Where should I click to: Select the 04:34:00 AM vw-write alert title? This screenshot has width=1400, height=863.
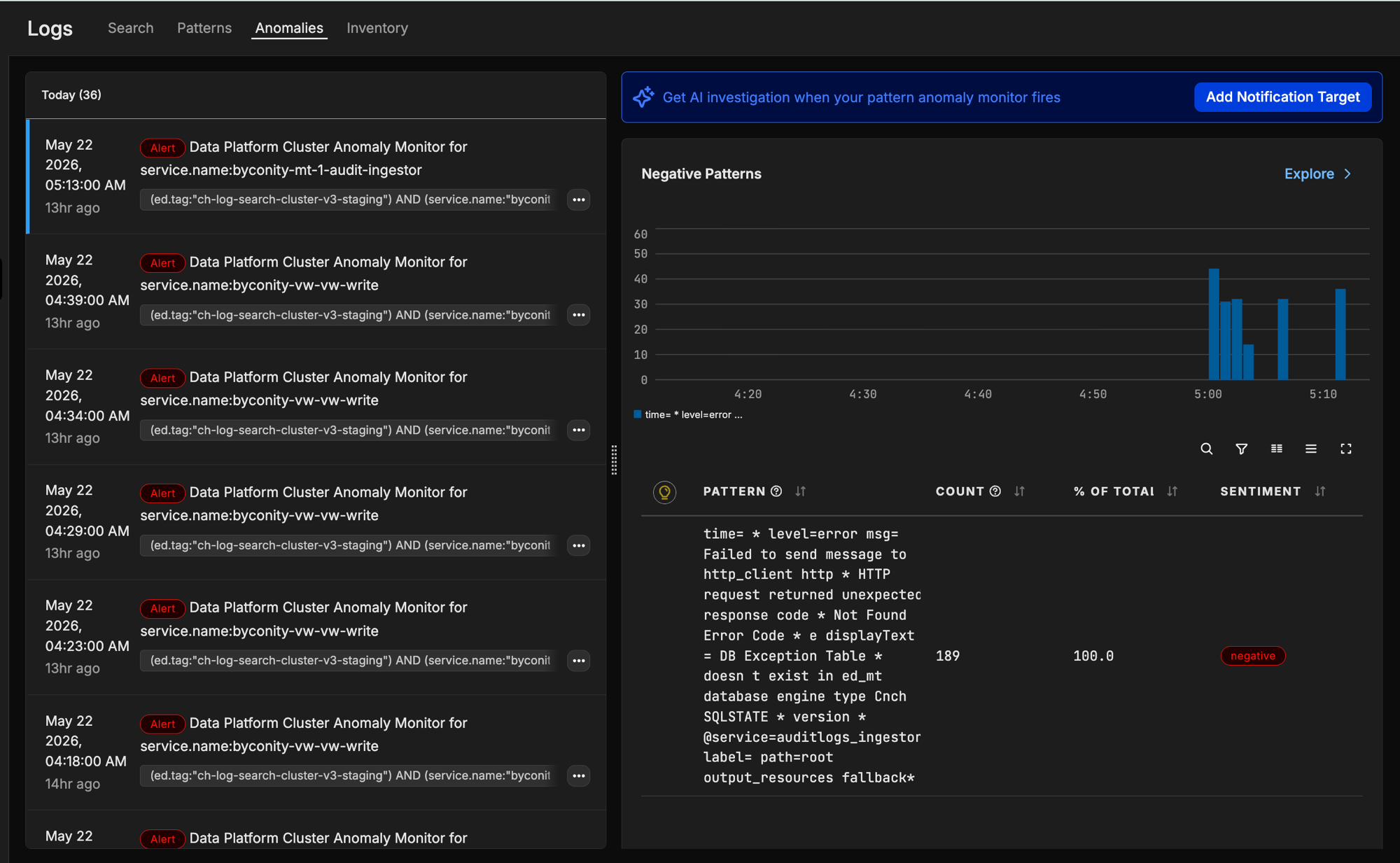tap(304, 388)
